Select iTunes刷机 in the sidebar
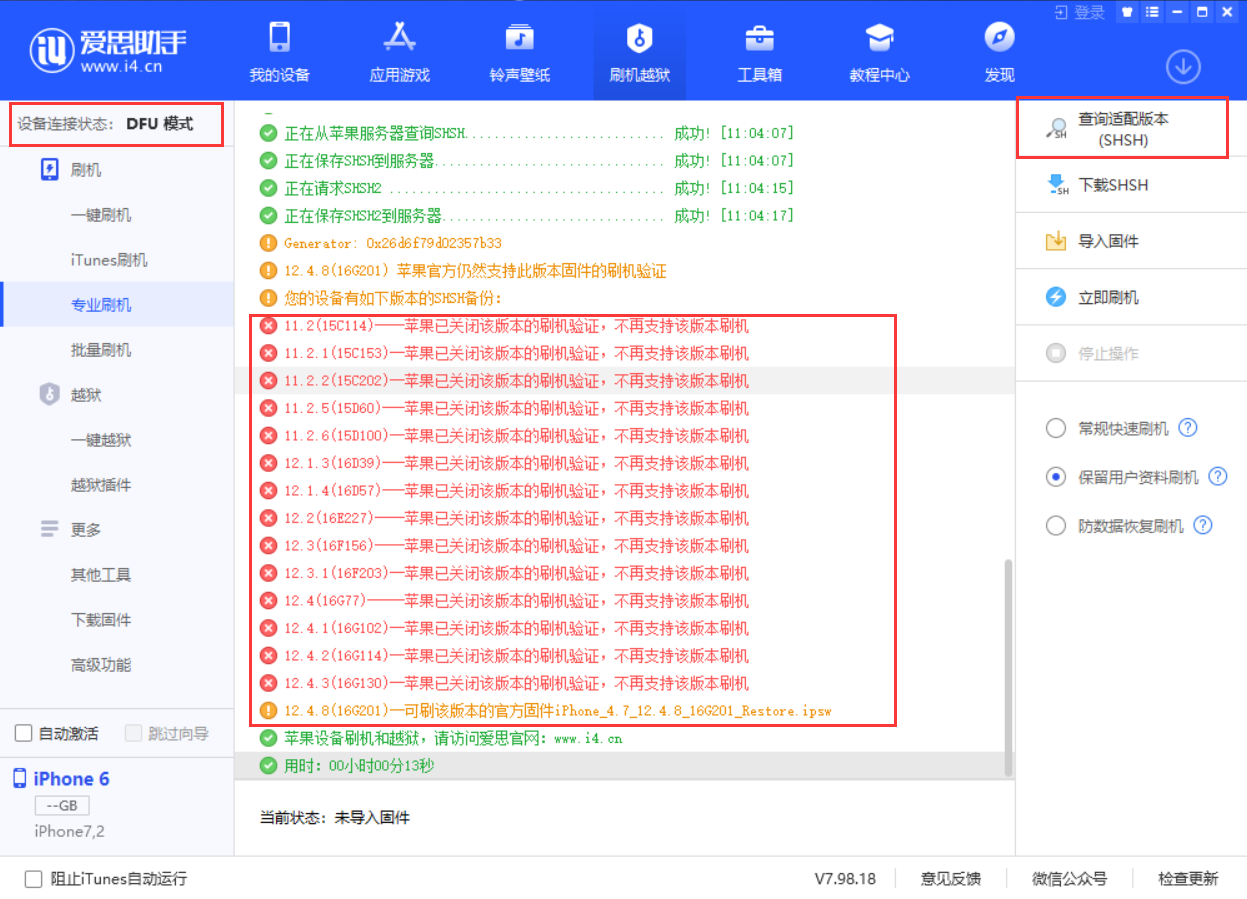This screenshot has width=1247, height=899. click(108, 260)
